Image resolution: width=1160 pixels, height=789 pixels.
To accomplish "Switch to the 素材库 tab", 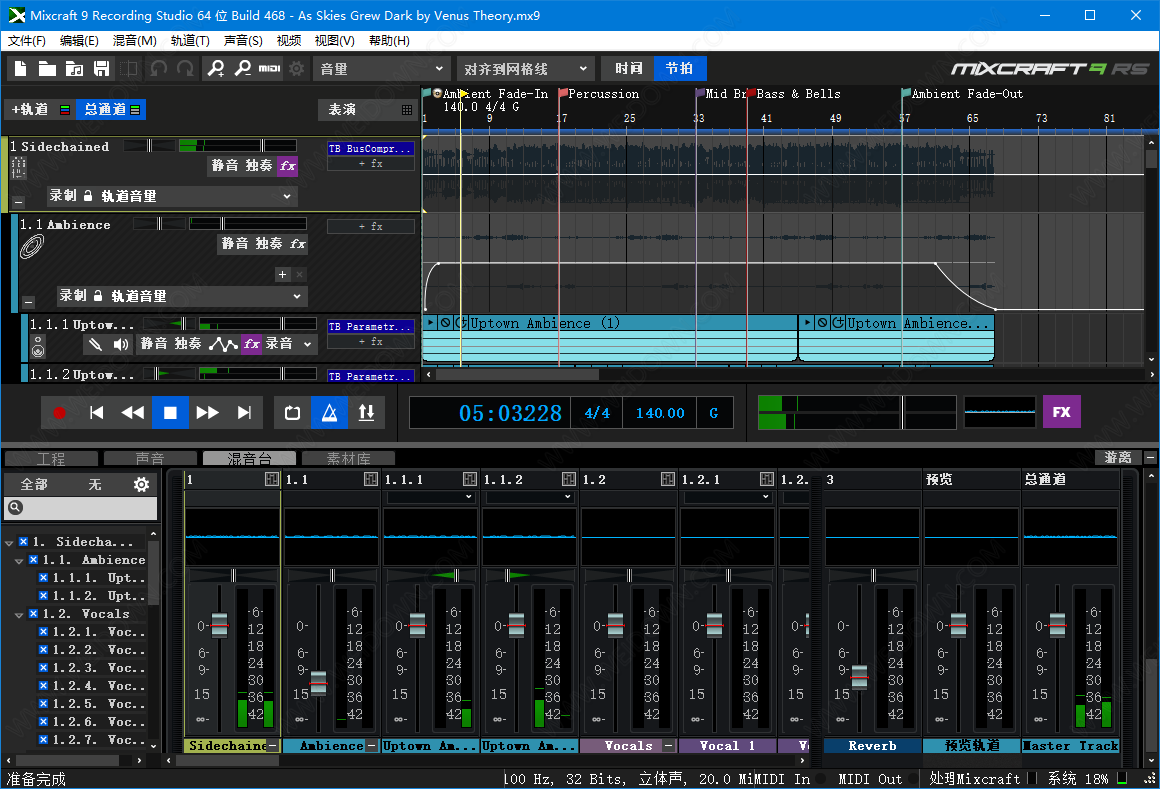I will click(x=348, y=458).
